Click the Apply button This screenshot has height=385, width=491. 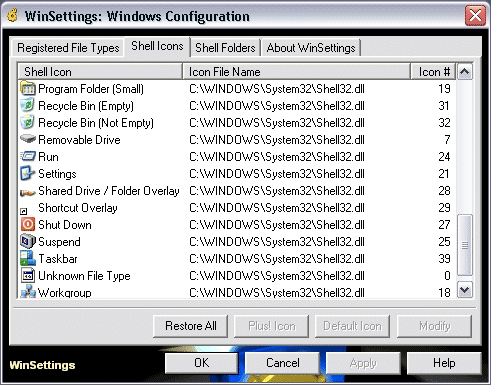(363, 363)
